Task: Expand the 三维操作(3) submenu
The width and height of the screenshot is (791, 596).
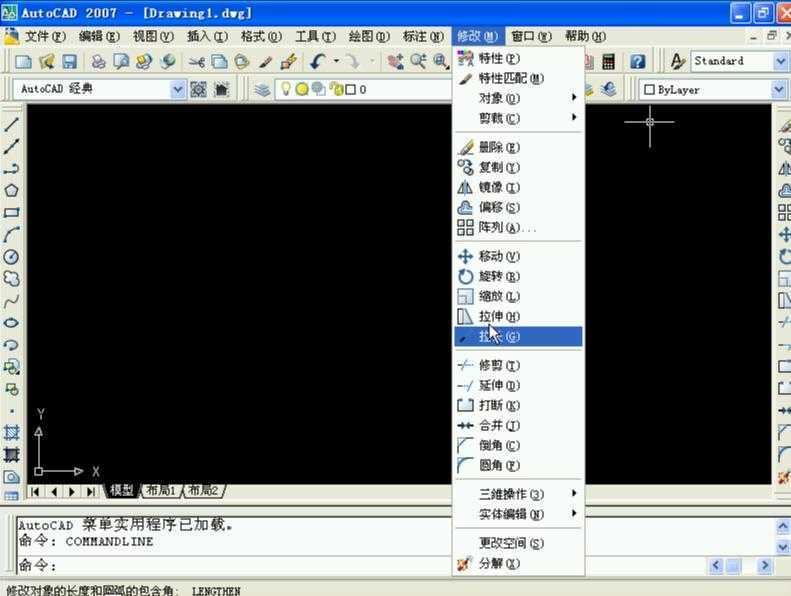Action: point(518,494)
